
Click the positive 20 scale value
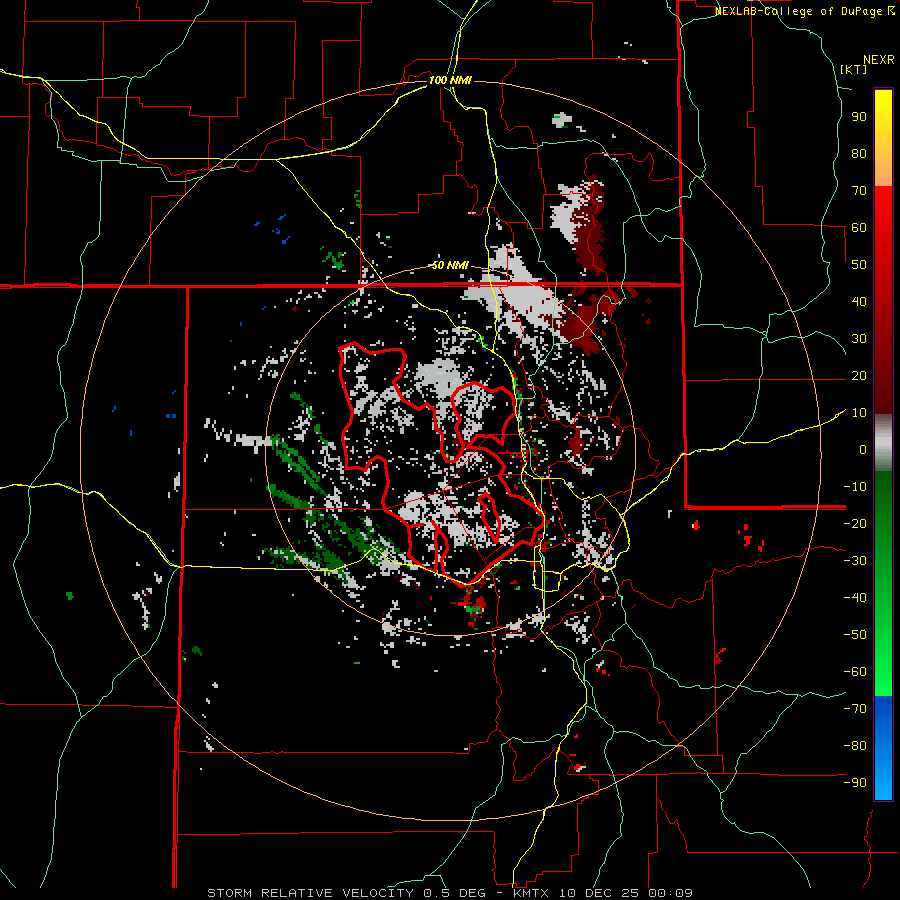(859, 375)
